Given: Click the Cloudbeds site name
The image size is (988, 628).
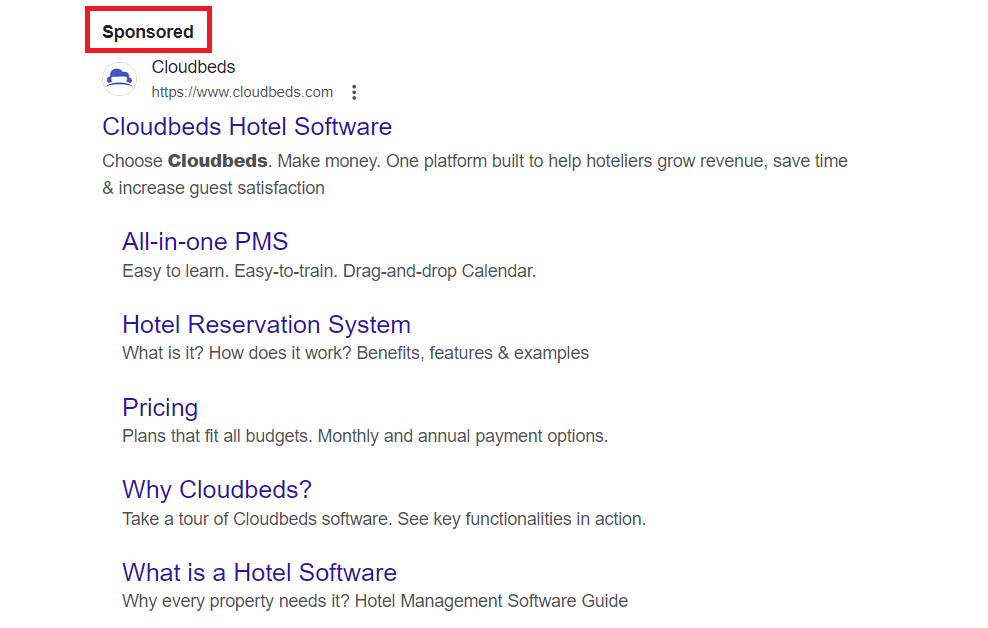Looking at the screenshot, I should point(193,67).
